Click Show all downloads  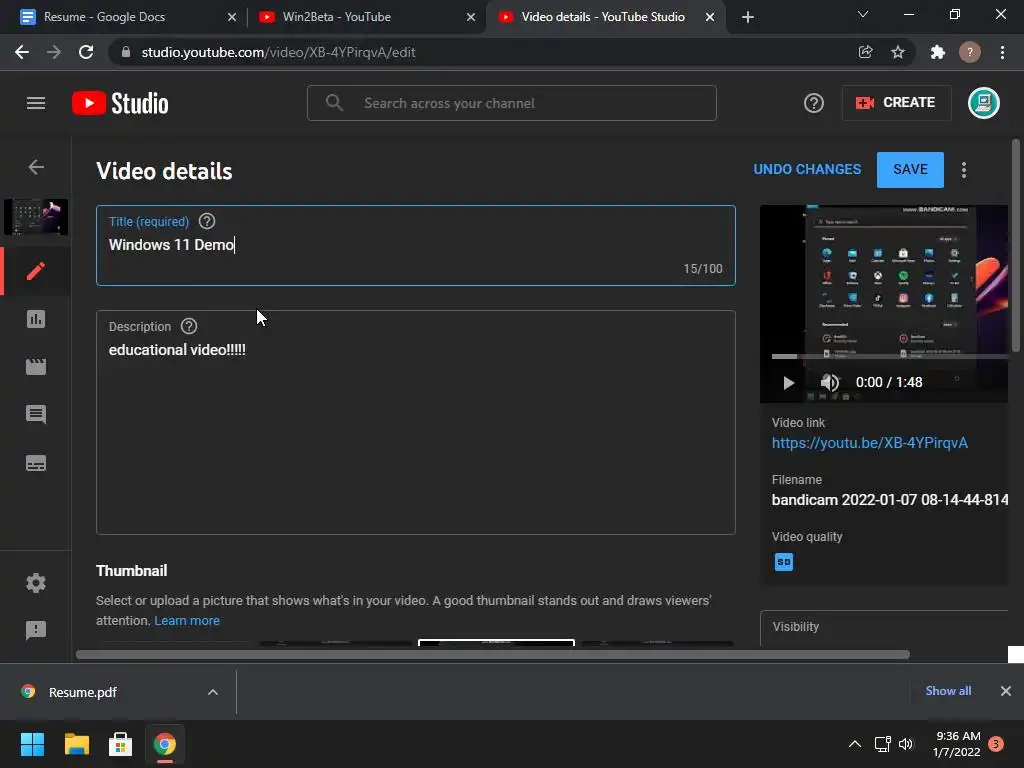coord(948,691)
